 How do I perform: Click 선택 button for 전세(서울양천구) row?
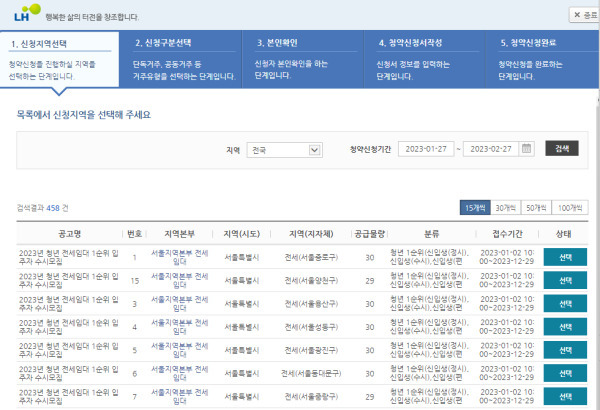pyautogui.click(x=565, y=281)
